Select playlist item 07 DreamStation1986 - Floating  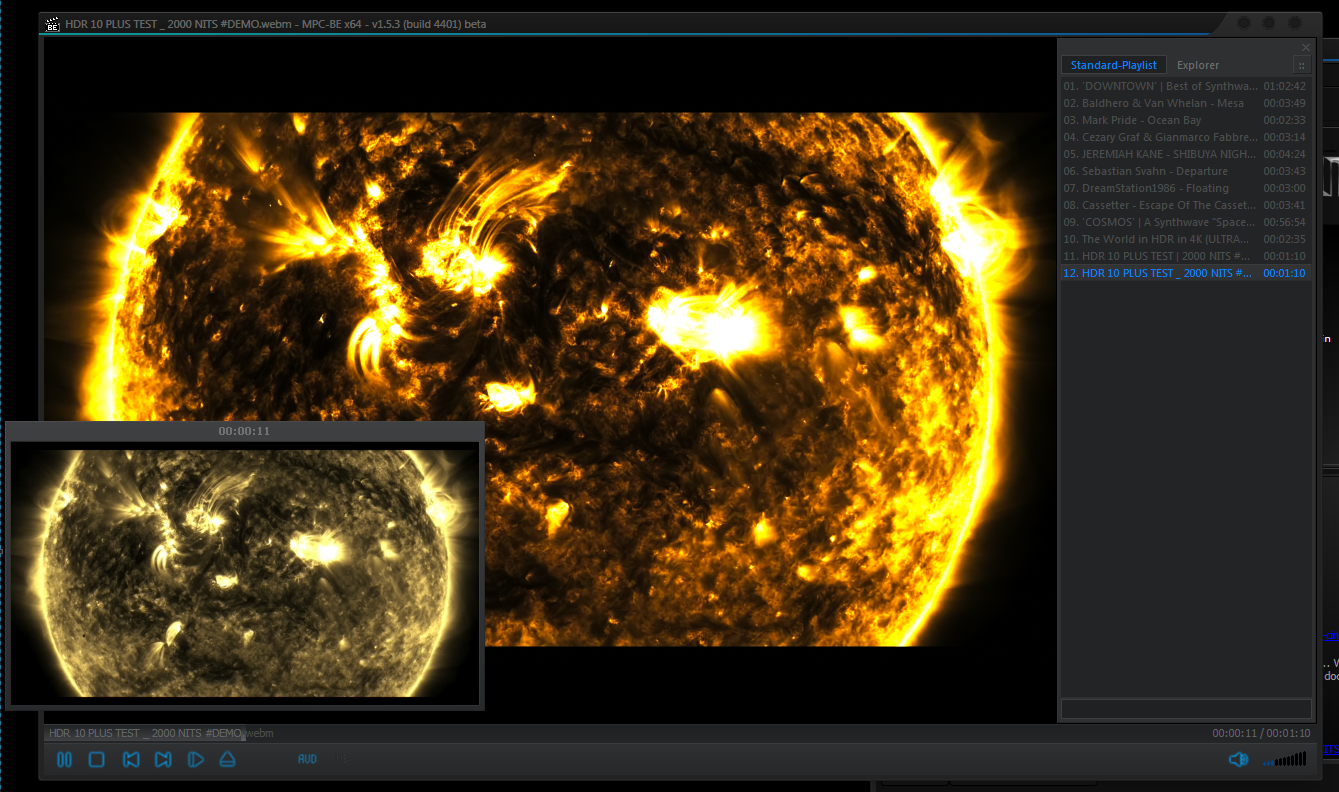(x=1185, y=188)
